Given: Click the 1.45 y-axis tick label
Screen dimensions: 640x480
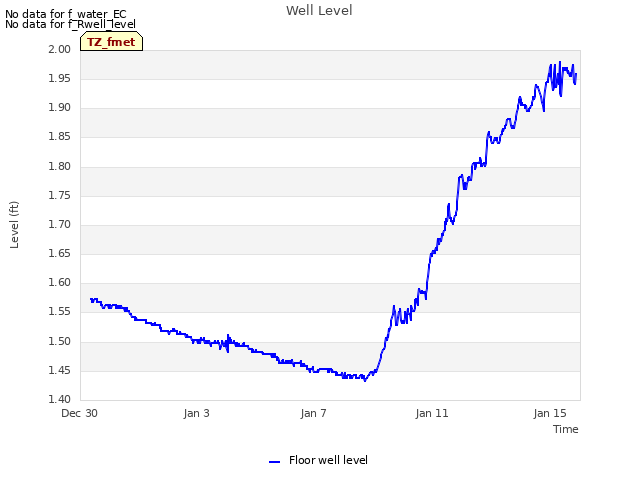Looking at the screenshot, I should tap(60, 370).
